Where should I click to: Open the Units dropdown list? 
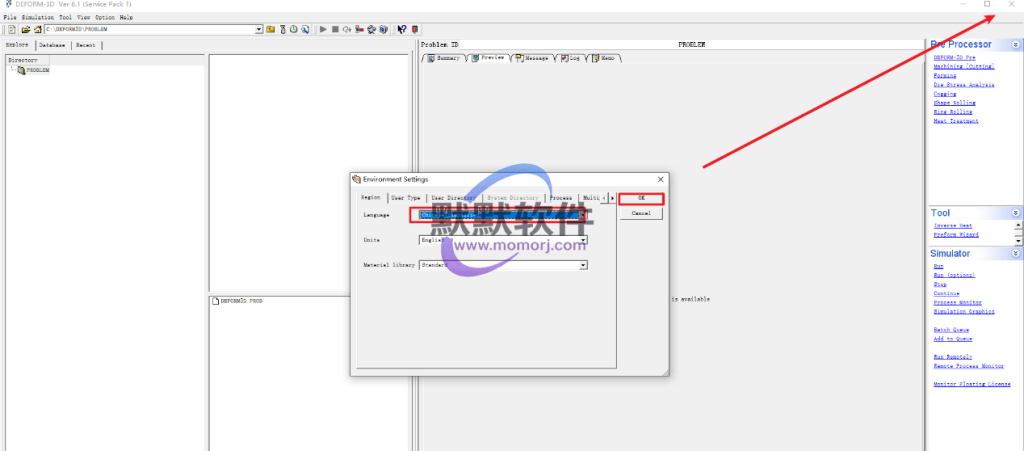(583, 240)
